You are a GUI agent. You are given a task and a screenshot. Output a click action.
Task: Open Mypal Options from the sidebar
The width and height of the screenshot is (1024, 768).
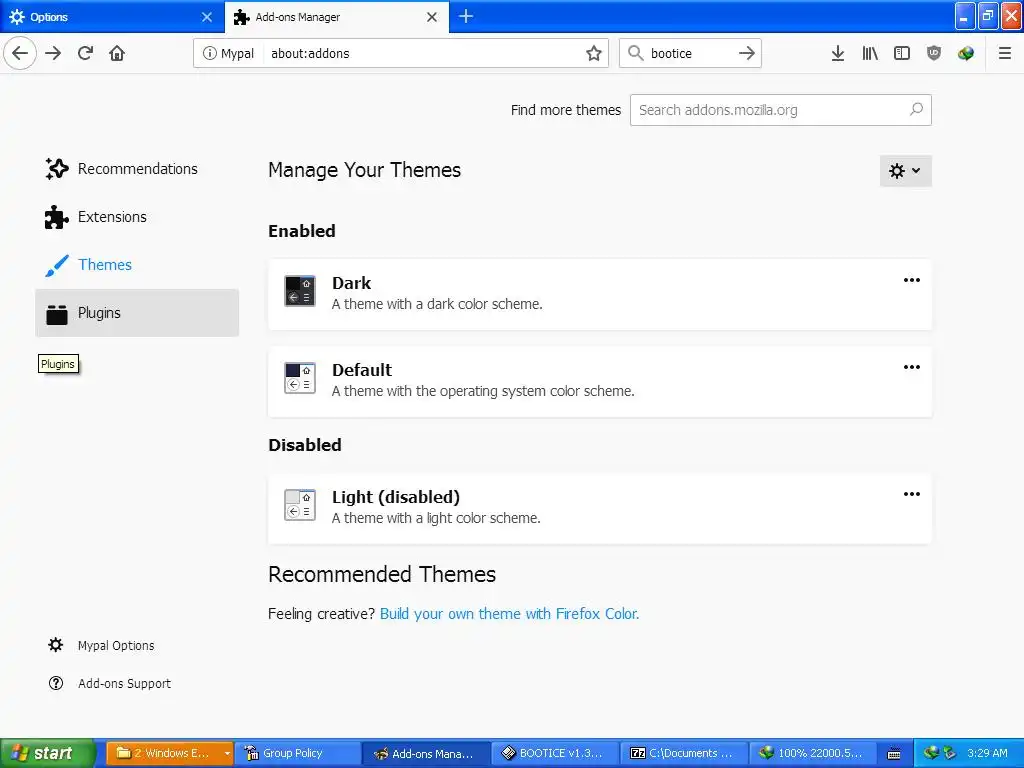101,645
